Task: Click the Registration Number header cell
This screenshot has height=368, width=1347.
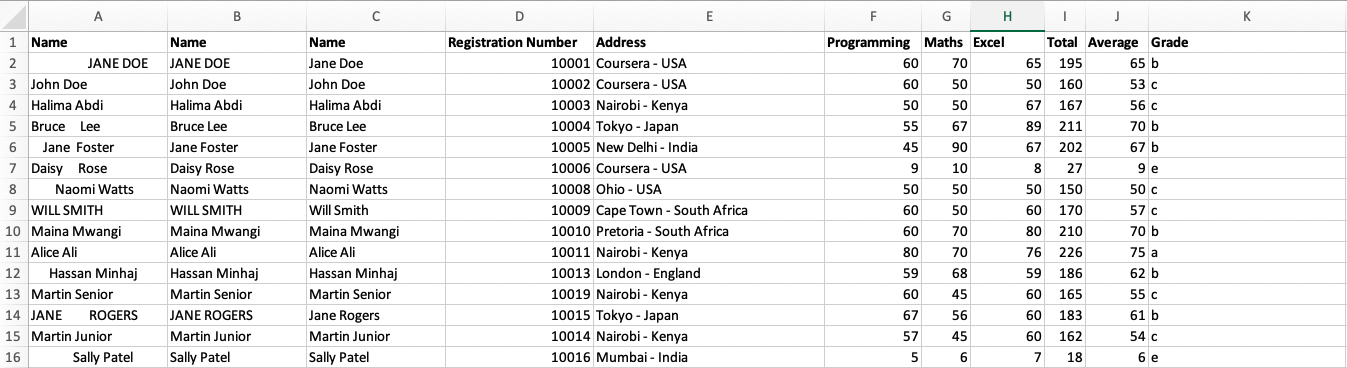Action: [x=519, y=42]
